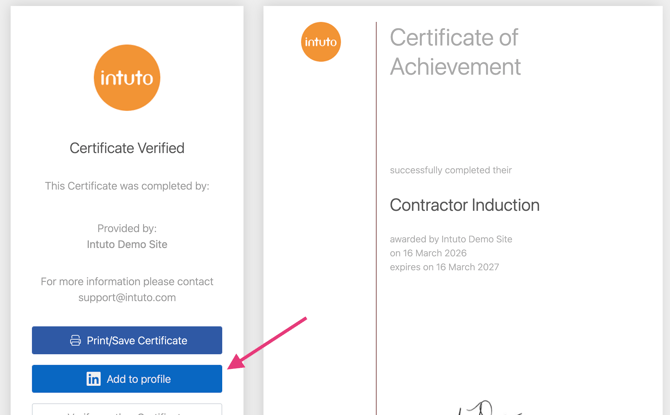The height and width of the screenshot is (415, 670).
Task: Click the 'on 16 March 2026' date
Action: (x=428, y=253)
